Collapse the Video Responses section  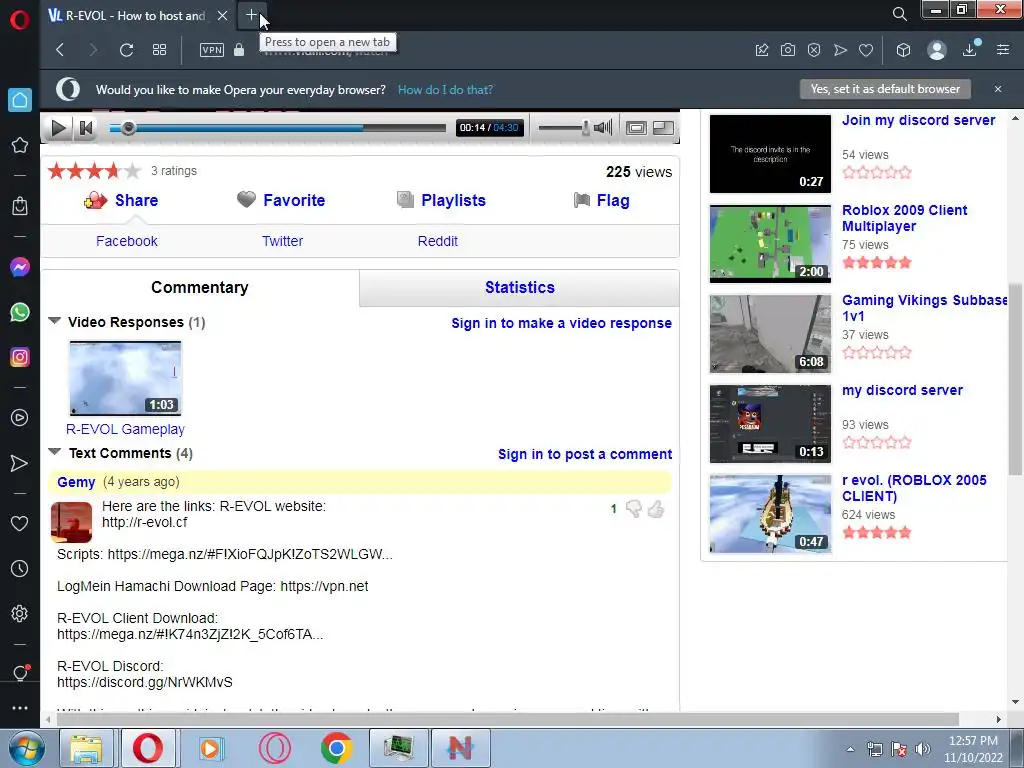pyautogui.click(x=55, y=321)
